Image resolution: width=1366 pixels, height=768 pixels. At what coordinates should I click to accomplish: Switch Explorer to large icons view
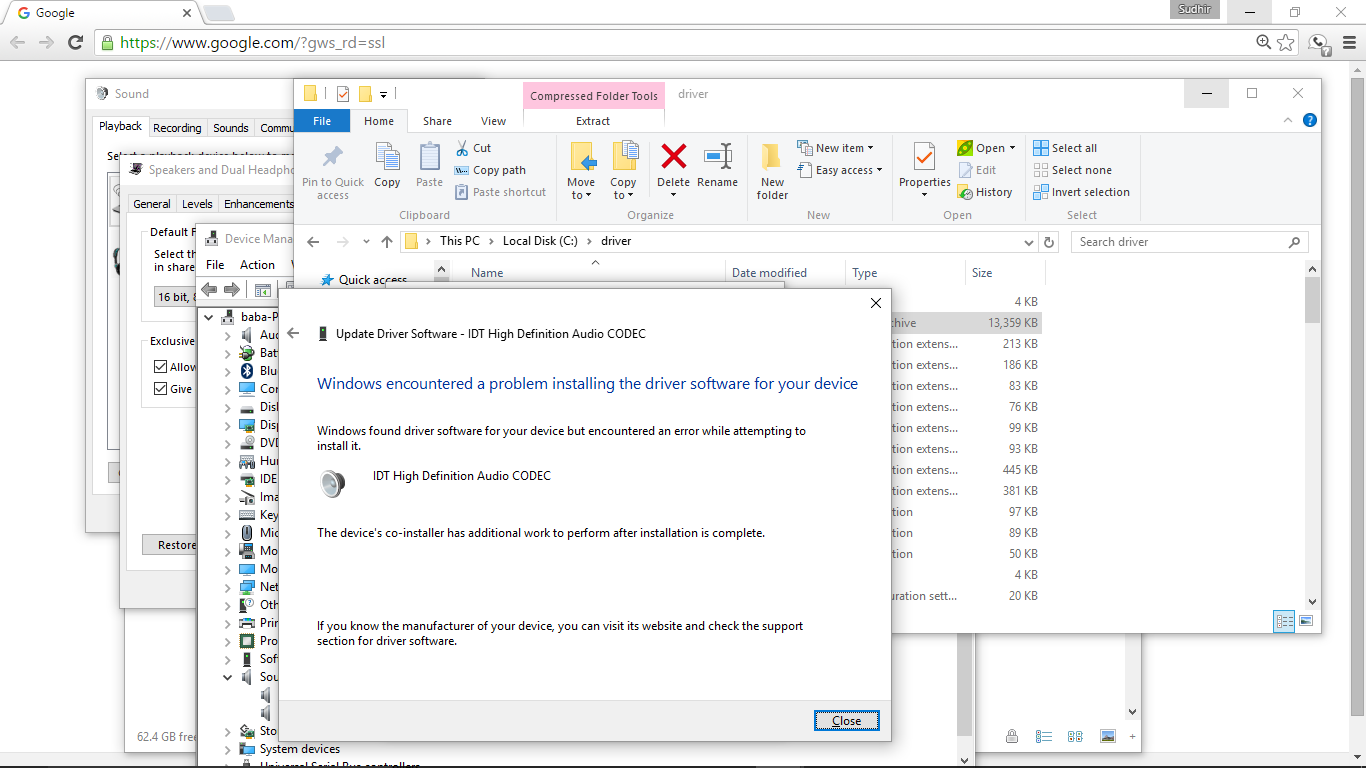(x=1306, y=622)
